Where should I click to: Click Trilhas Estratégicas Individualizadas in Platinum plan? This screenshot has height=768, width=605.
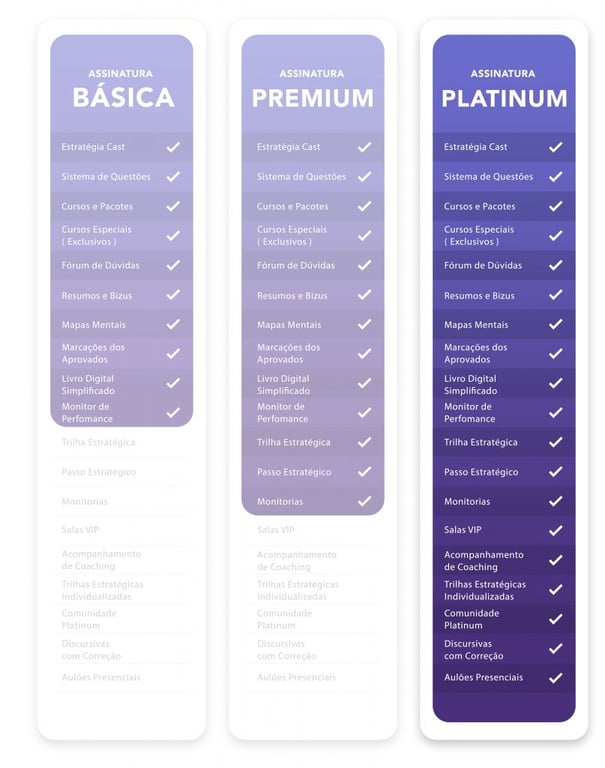pos(485,590)
